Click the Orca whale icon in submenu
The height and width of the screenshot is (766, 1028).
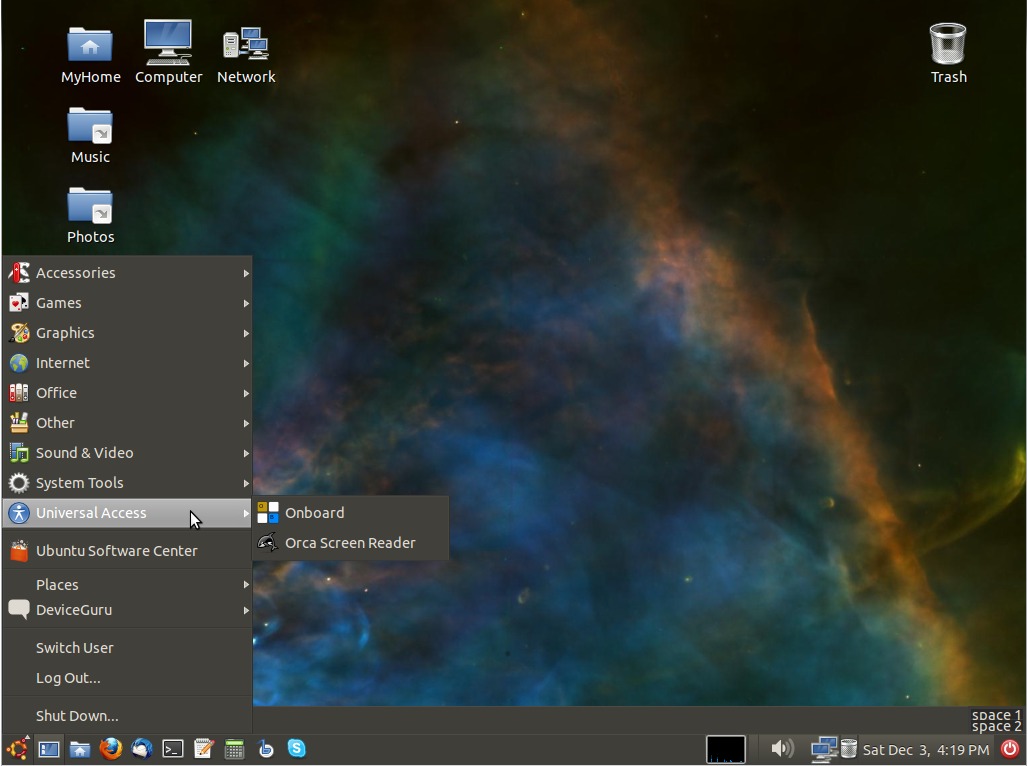[267, 542]
